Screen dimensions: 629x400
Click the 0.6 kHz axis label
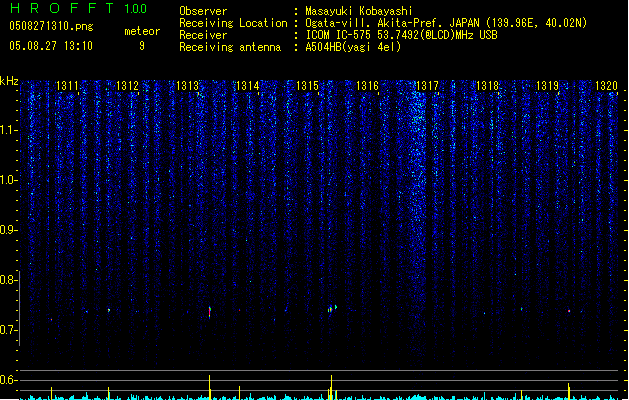8,380
